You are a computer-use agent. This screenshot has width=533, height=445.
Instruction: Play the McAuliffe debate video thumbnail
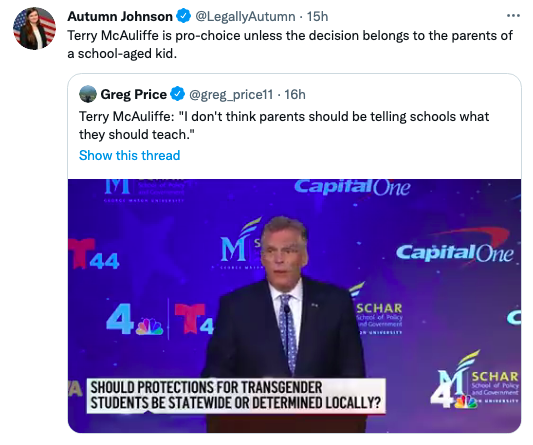[x=294, y=306]
